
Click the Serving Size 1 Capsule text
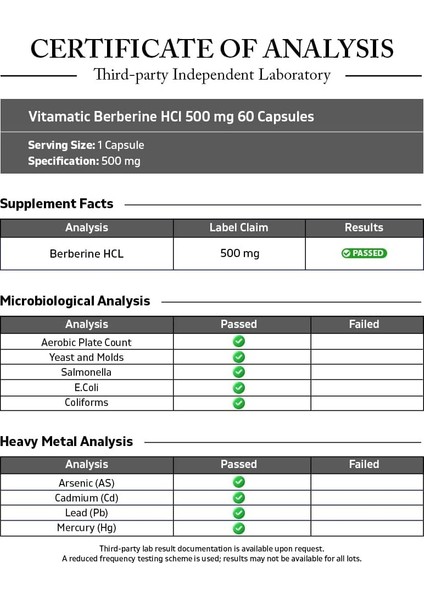click(x=86, y=145)
